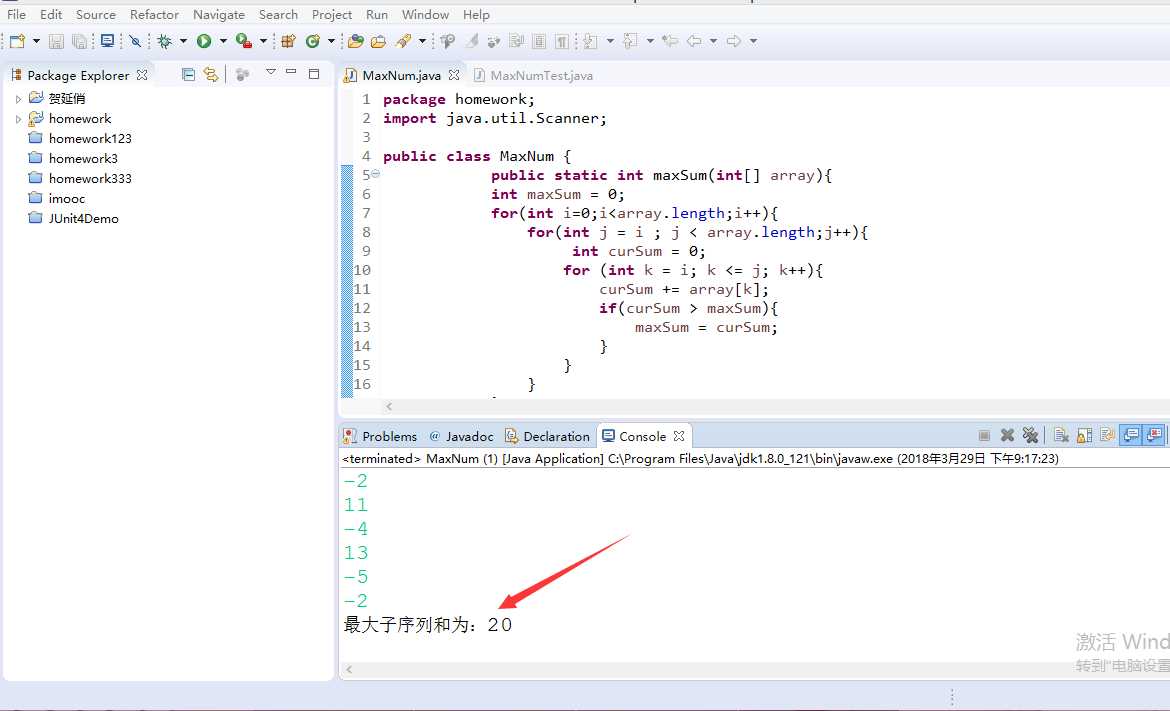Open the Back history dropdown arrow
The image size is (1170, 711).
click(x=713, y=41)
